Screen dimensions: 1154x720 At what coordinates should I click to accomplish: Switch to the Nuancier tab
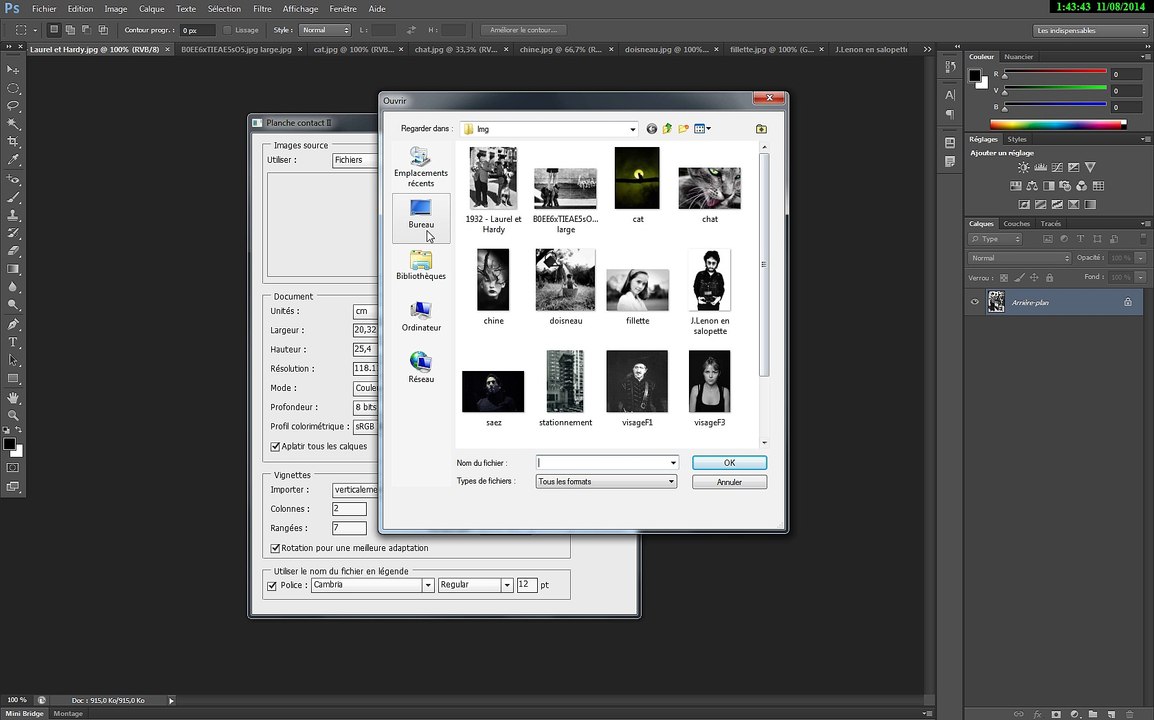pos(1019,57)
